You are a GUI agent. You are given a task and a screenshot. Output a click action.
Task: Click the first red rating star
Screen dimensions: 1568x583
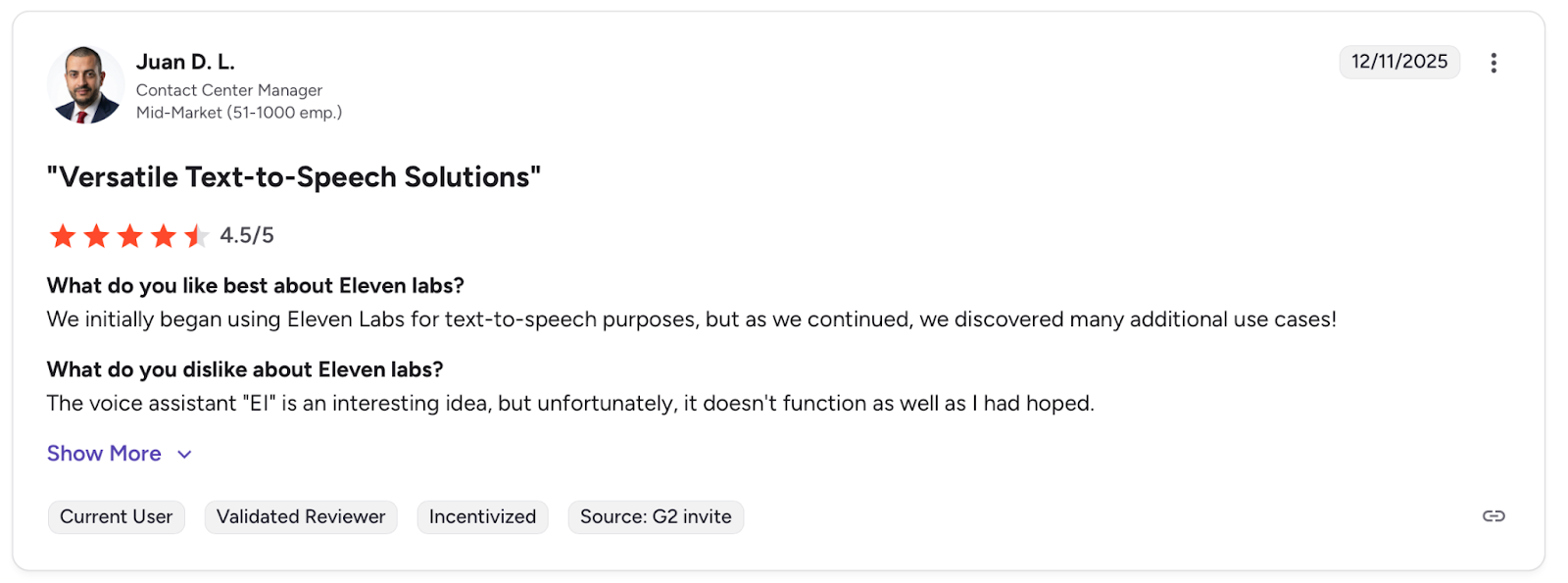click(x=63, y=236)
